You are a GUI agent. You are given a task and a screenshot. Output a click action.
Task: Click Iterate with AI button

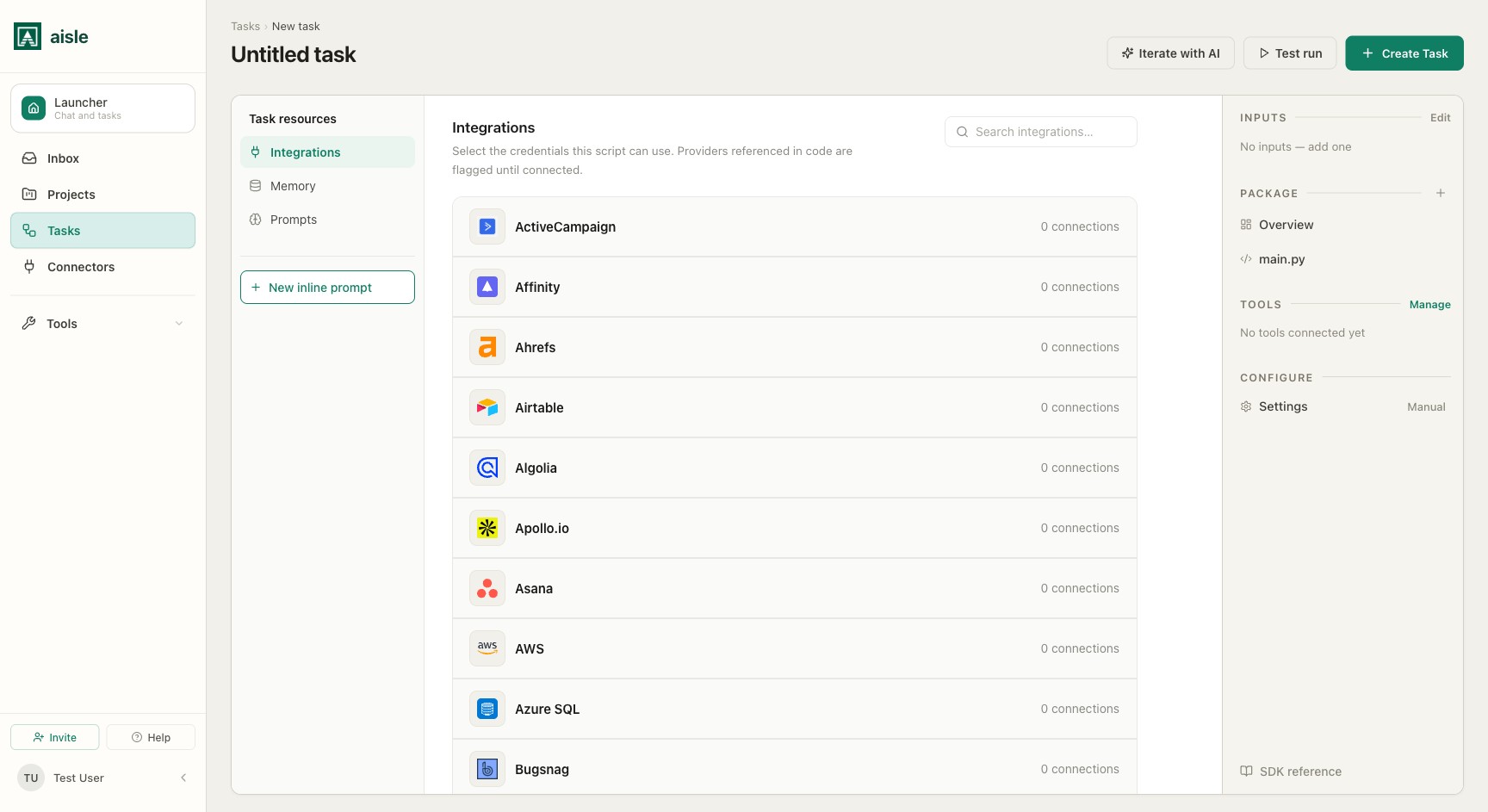1171,53
